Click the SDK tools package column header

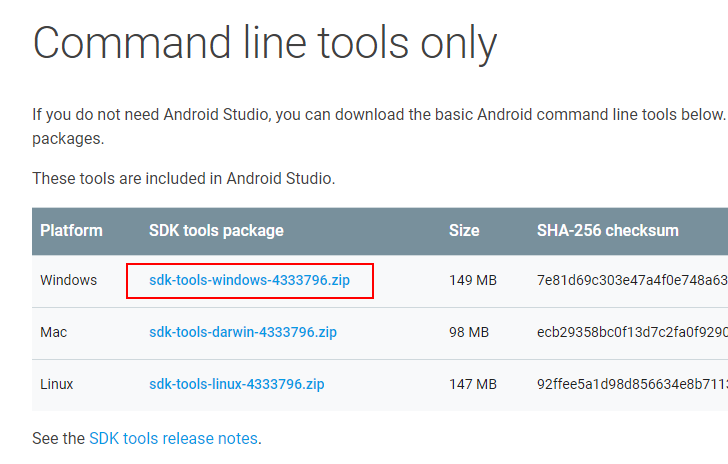tap(216, 230)
